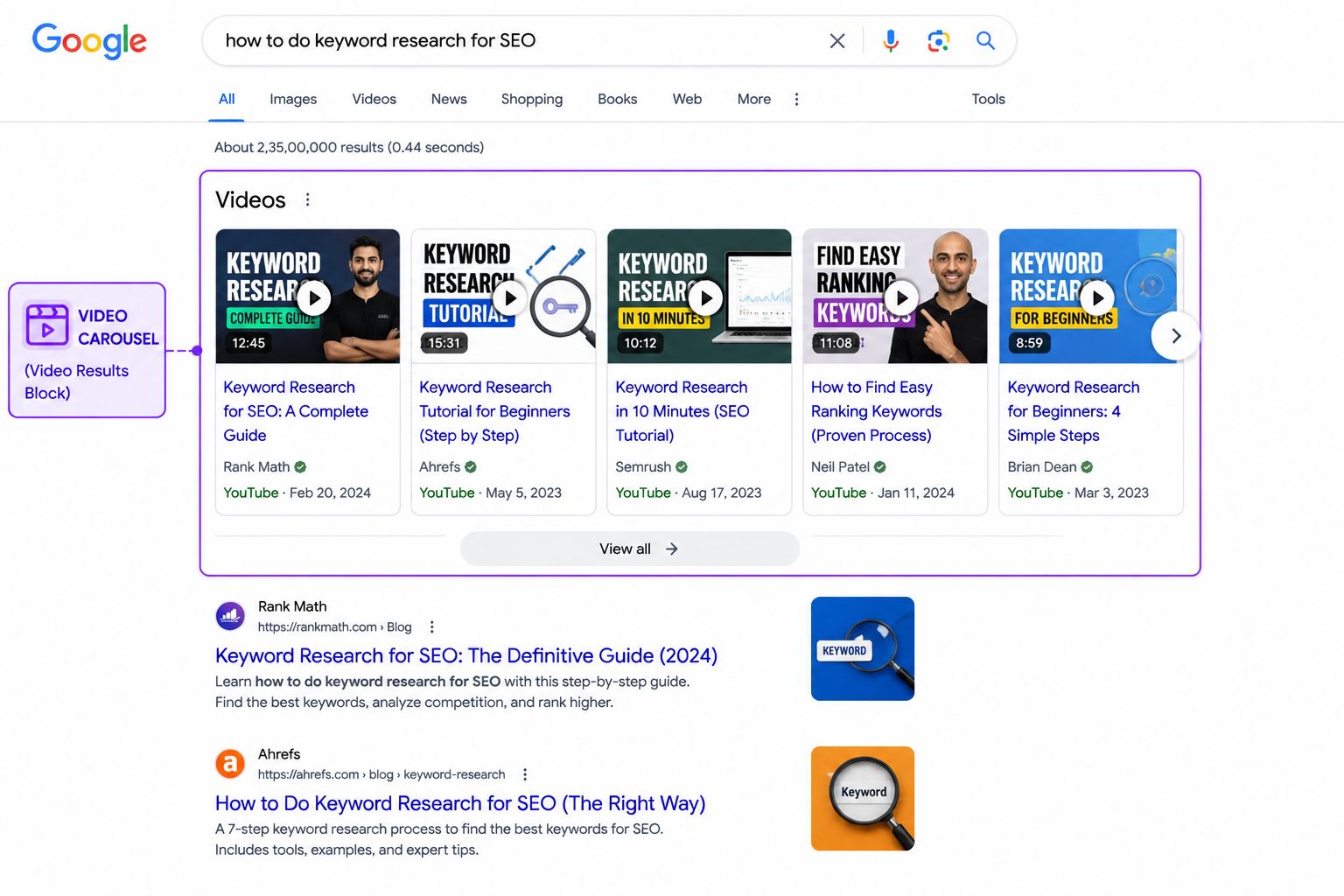
Task: Open 'Keyword Research for SEO: A Complete Guide' link
Action: click(x=296, y=411)
